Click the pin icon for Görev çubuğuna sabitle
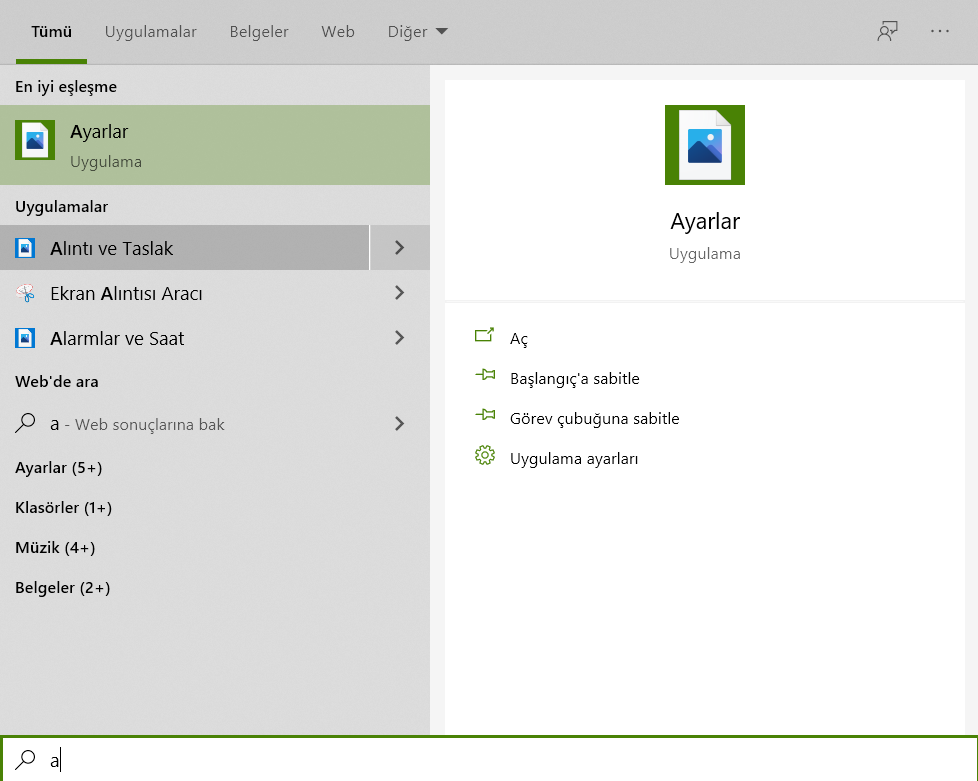978x781 pixels. coord(485,415)
